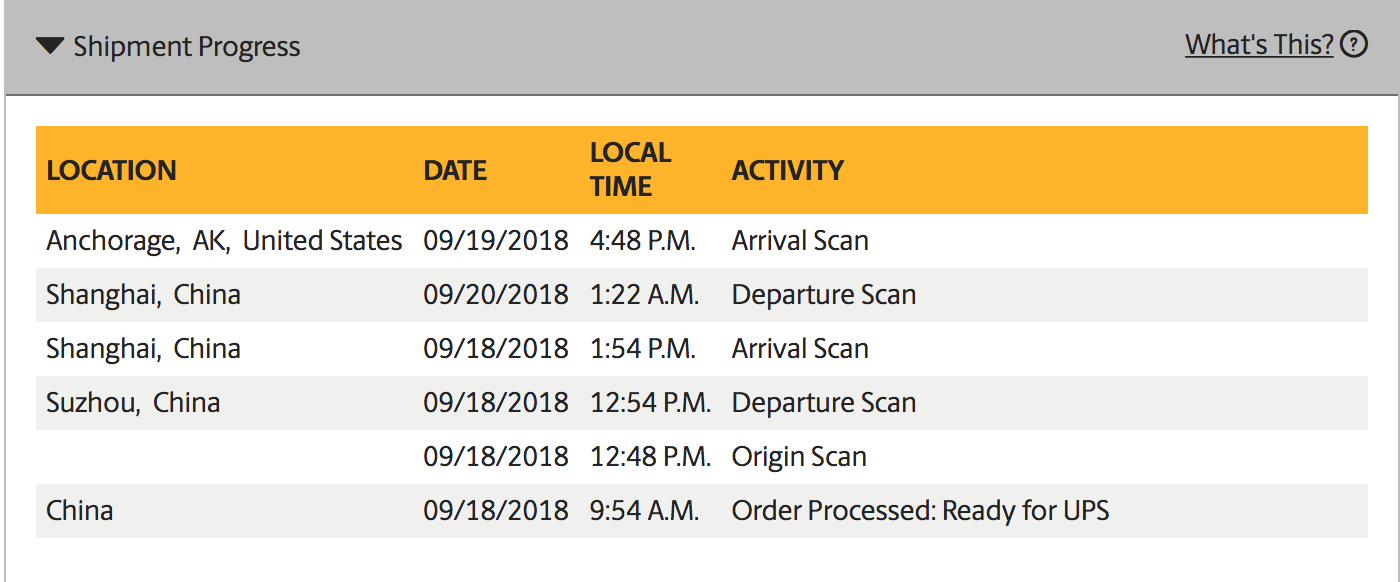Viewport: 1400px width, 582px height.
Task: Collapse the Shipment Progress section triangle
Action: point(50,46)
